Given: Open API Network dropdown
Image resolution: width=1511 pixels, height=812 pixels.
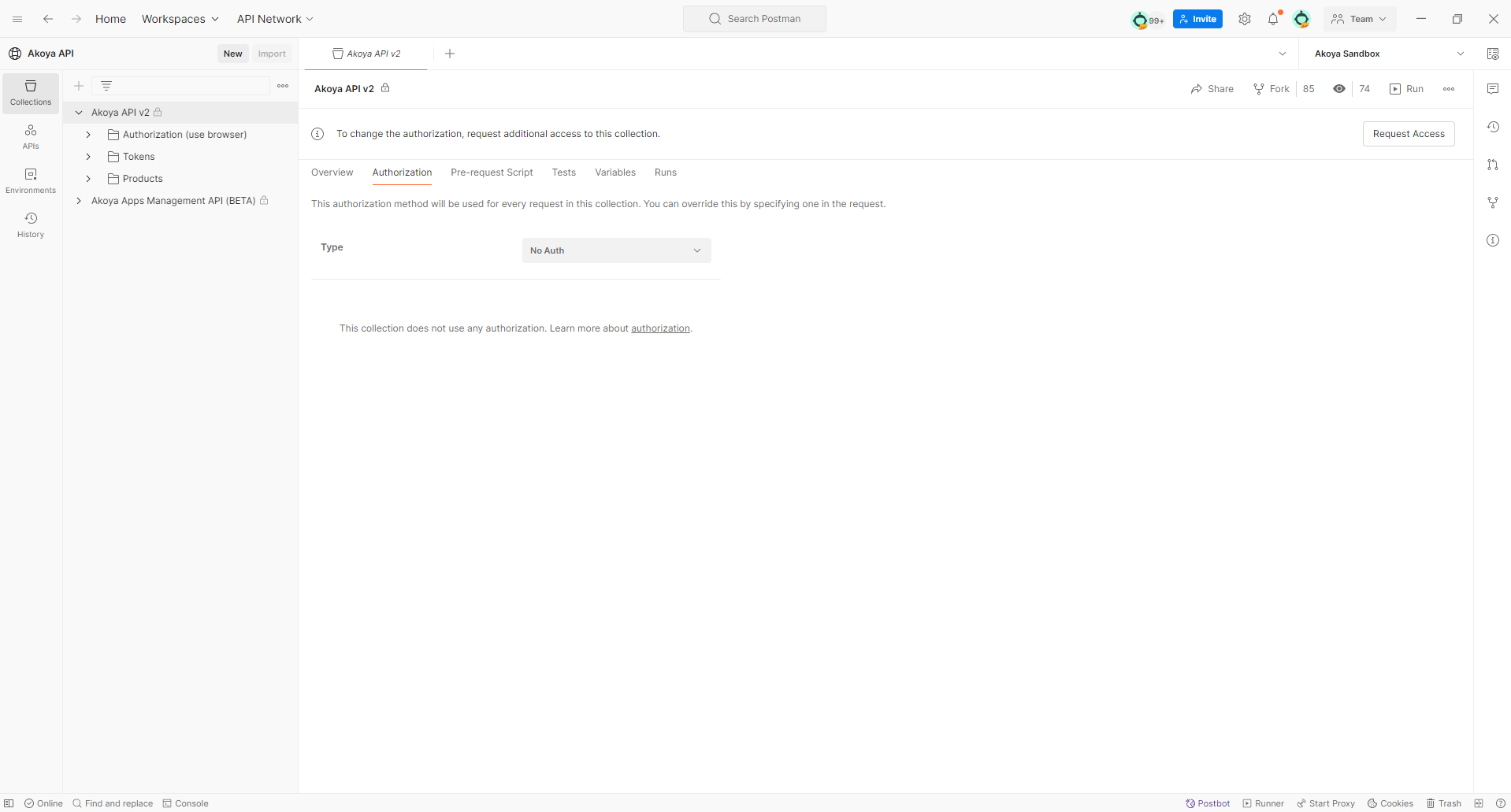Looking at the screenshot, I should coord(276,19).
